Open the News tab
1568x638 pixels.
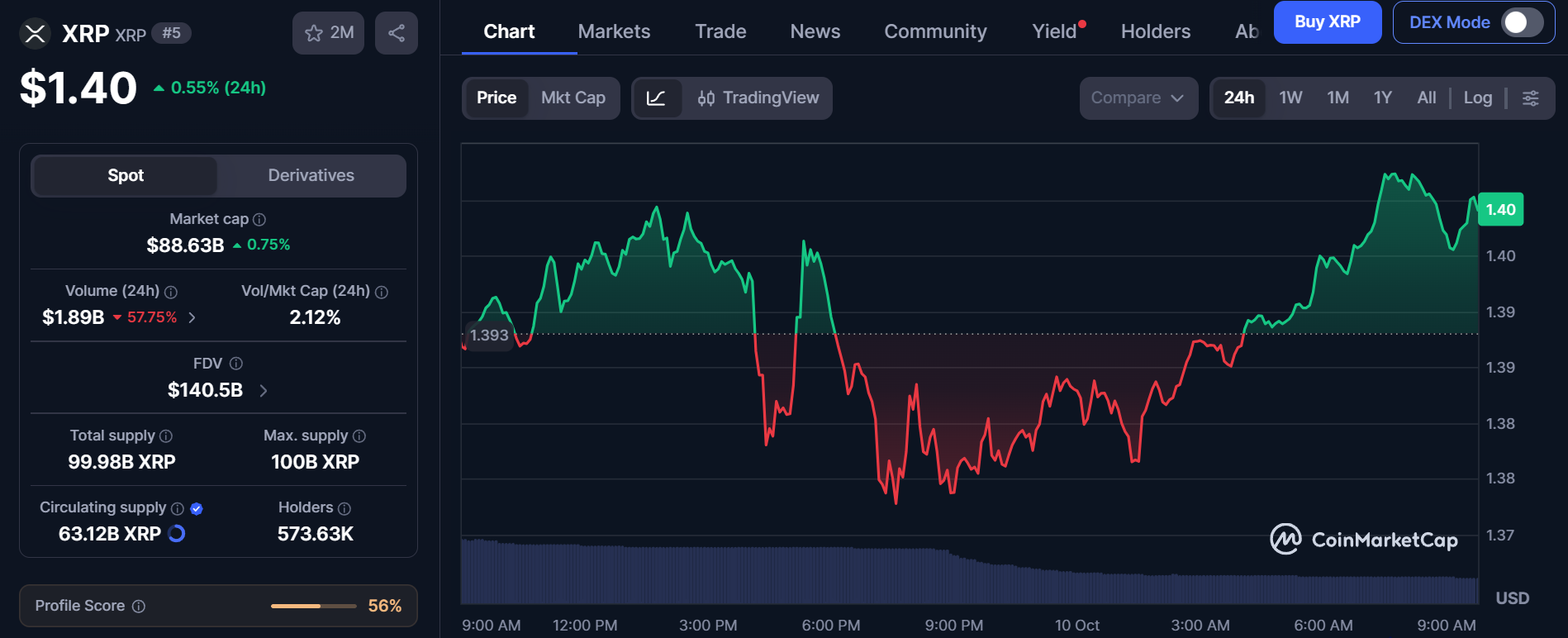(815, 31)
